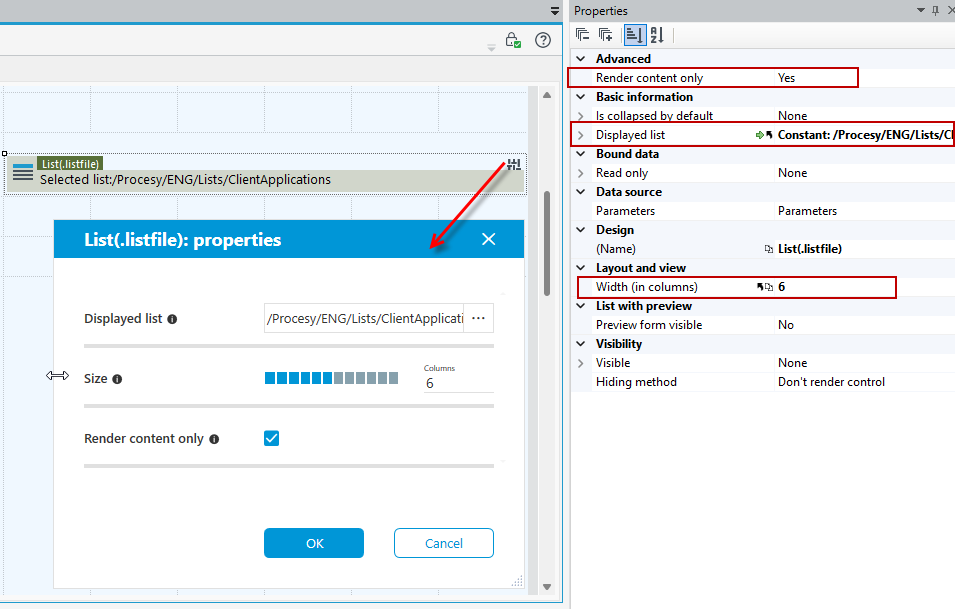Open the help question mark icon
Image resolution: width=955 pixels, height=609 pixels.
(543, 40)
